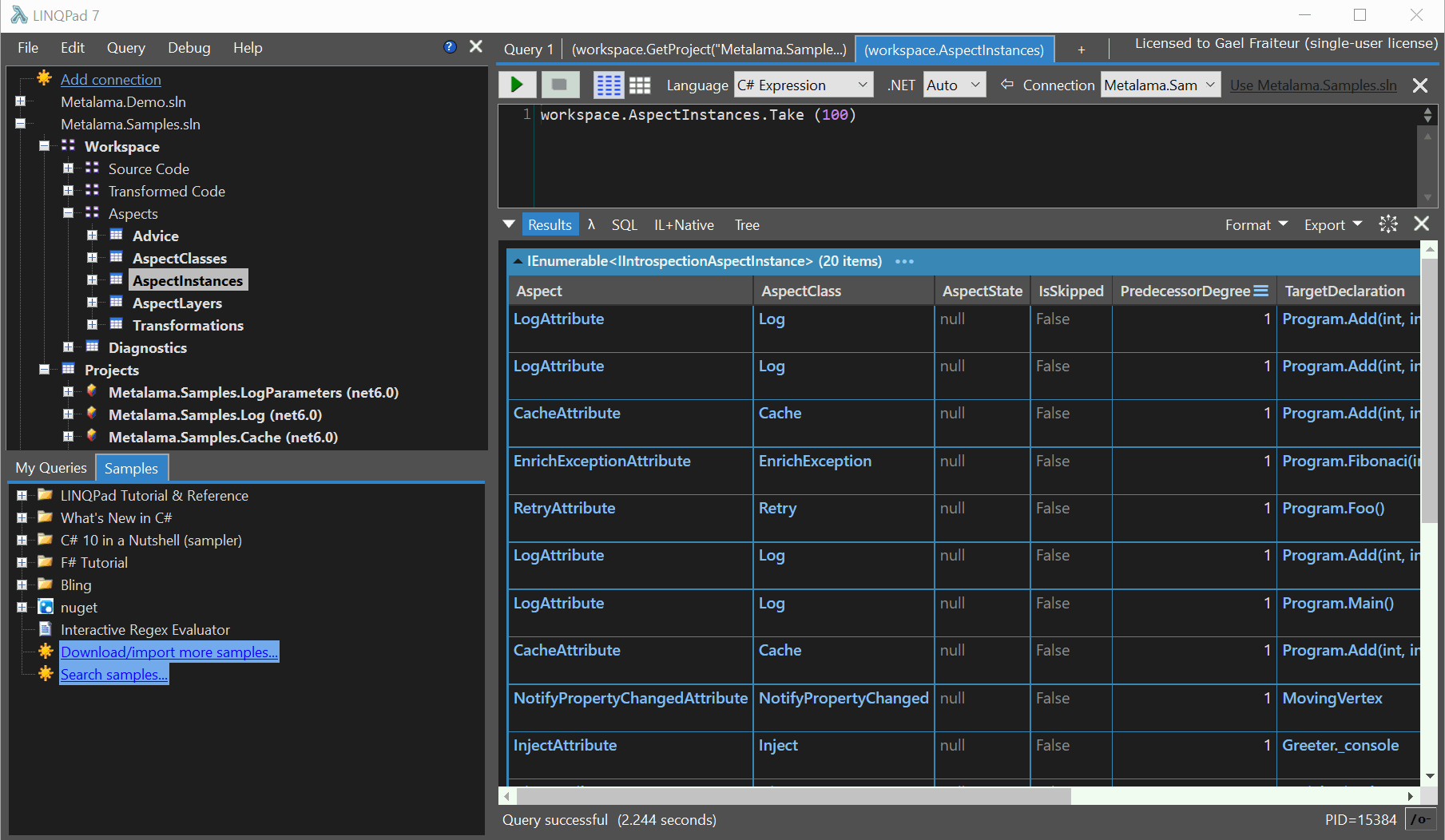Click the Search samples link
Image resolution: width=1445 pixels, height=840 pixels.
tap(114, 674)
